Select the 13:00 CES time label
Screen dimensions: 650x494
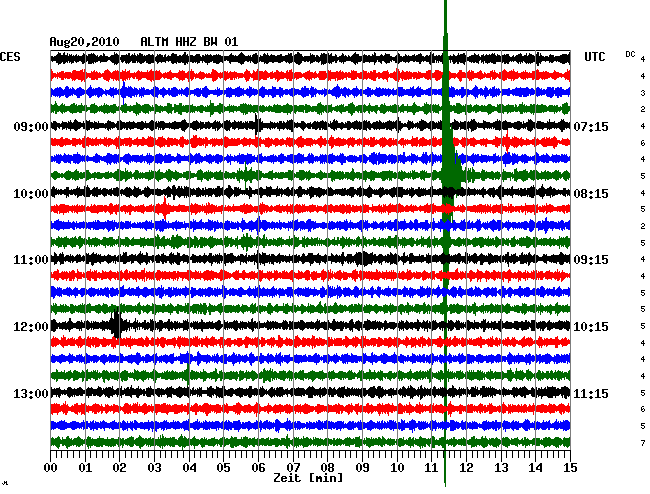coord(31,393)
